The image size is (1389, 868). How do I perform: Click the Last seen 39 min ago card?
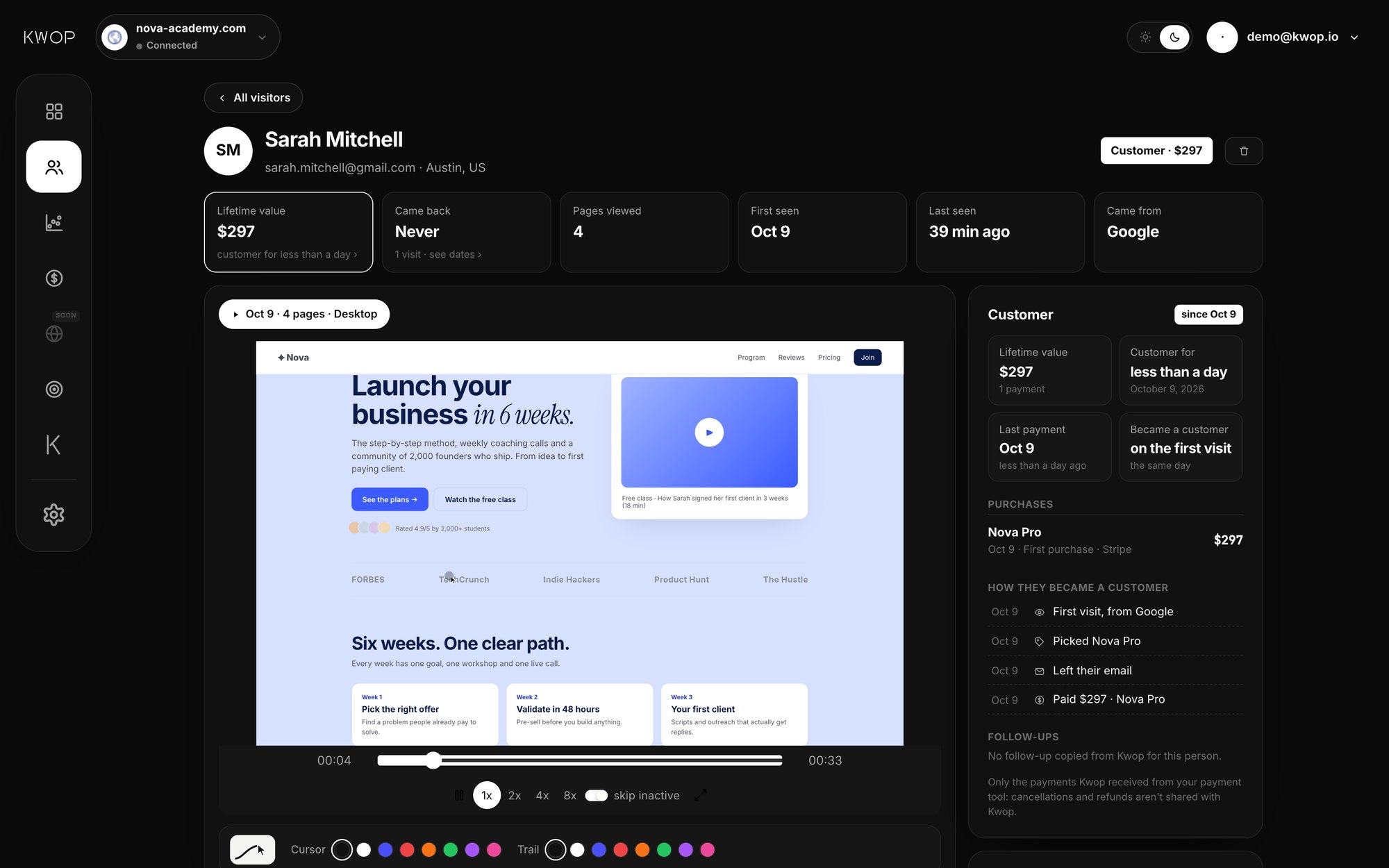coord(1000,232)
